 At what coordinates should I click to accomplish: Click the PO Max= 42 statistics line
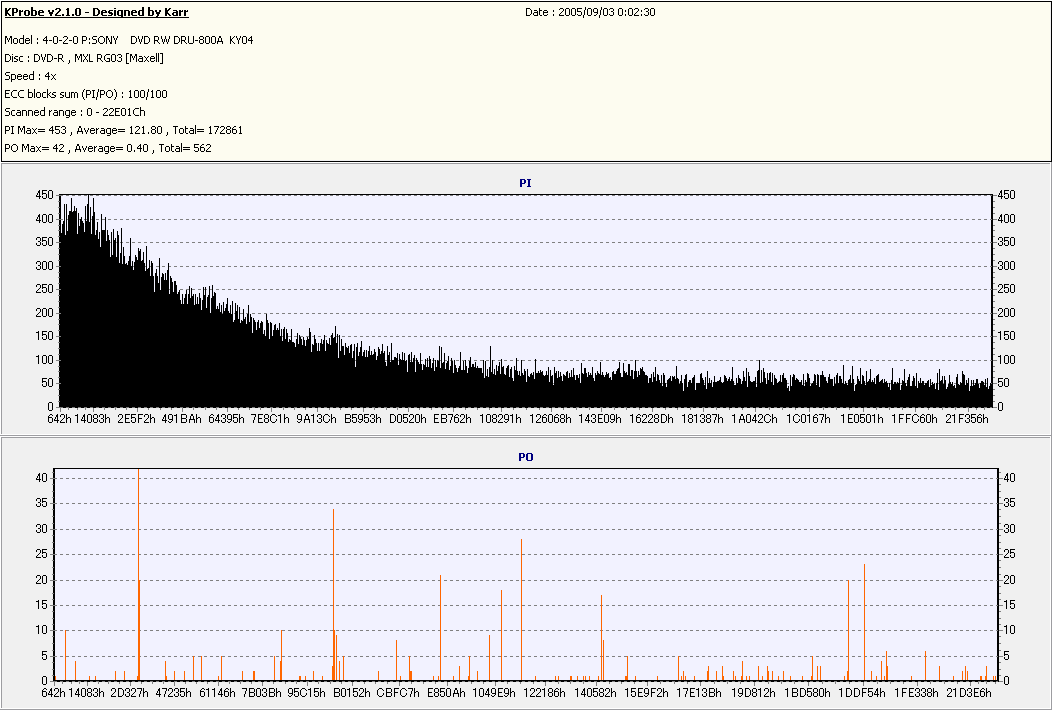tap(108, 148)
